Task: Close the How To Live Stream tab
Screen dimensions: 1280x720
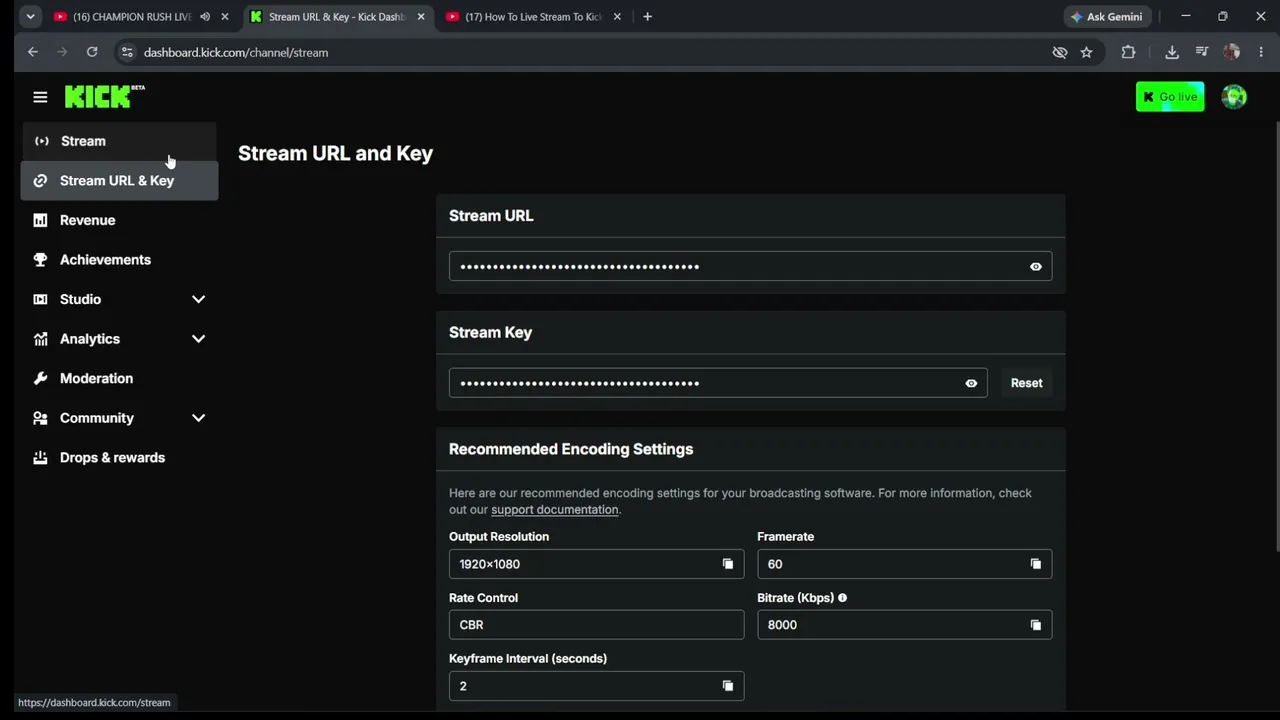Action: click(617, 17)
